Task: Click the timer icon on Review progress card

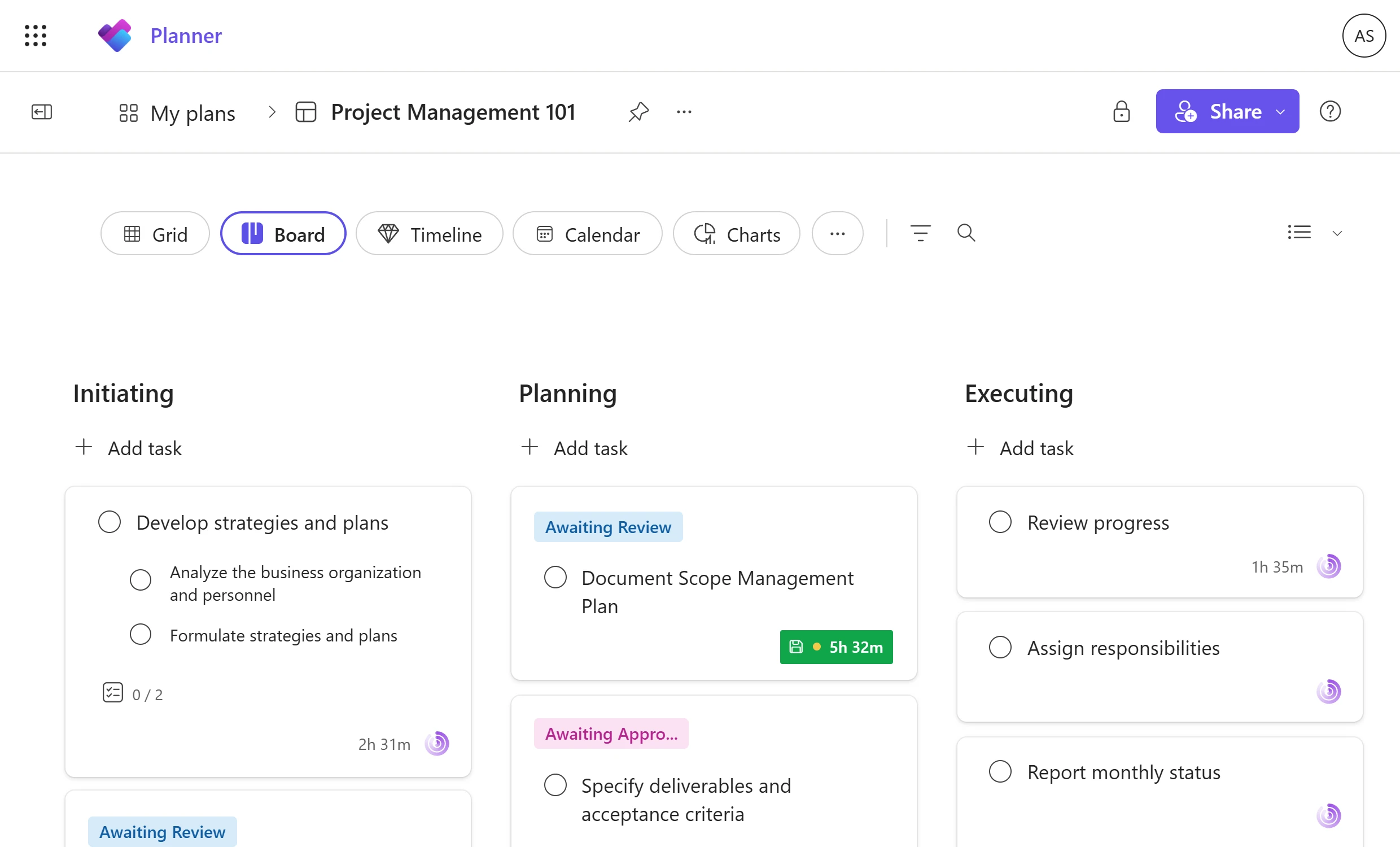Action: pos(1329,566)
